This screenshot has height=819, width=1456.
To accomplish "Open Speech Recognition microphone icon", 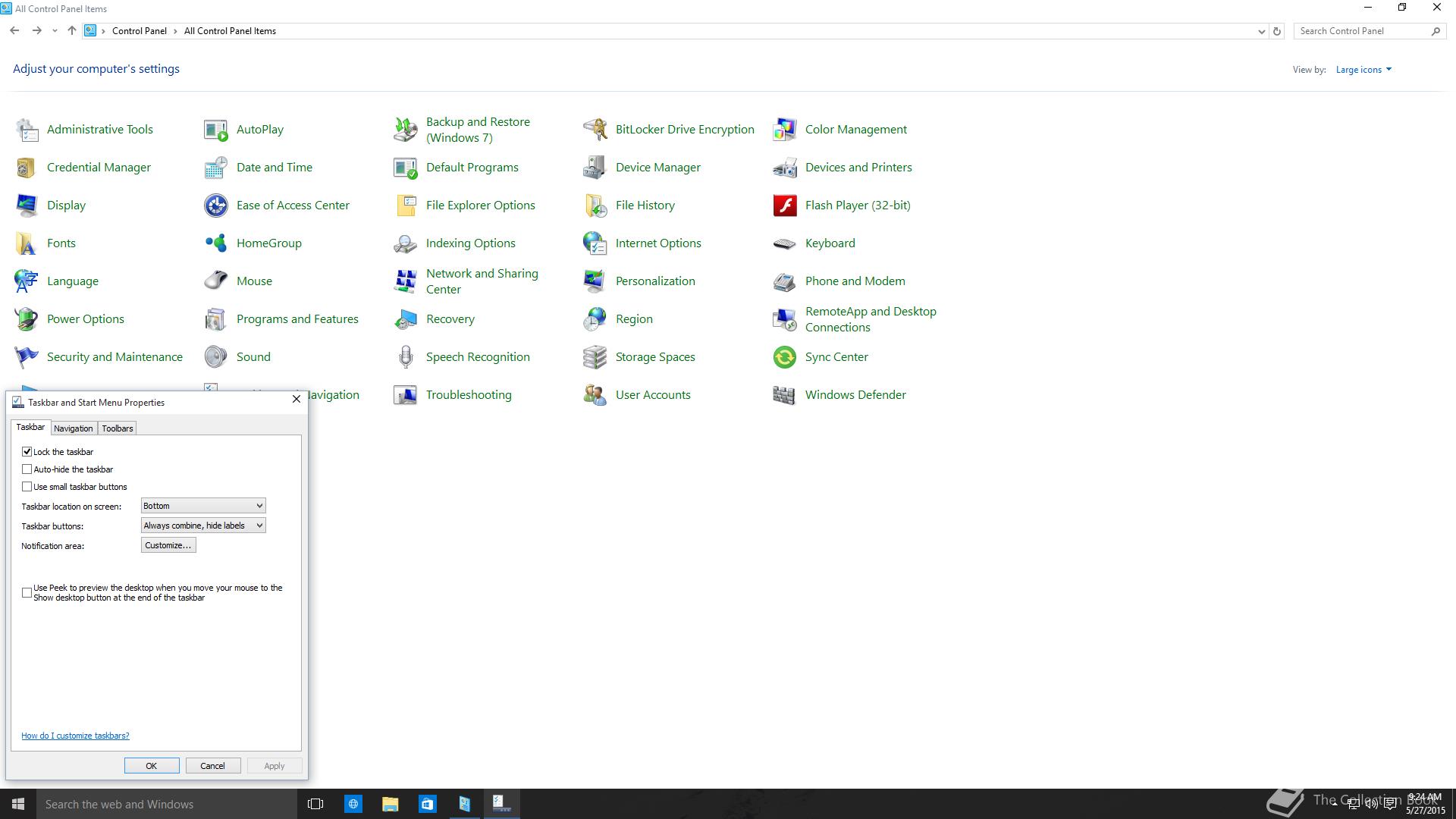I will (406, 357).
